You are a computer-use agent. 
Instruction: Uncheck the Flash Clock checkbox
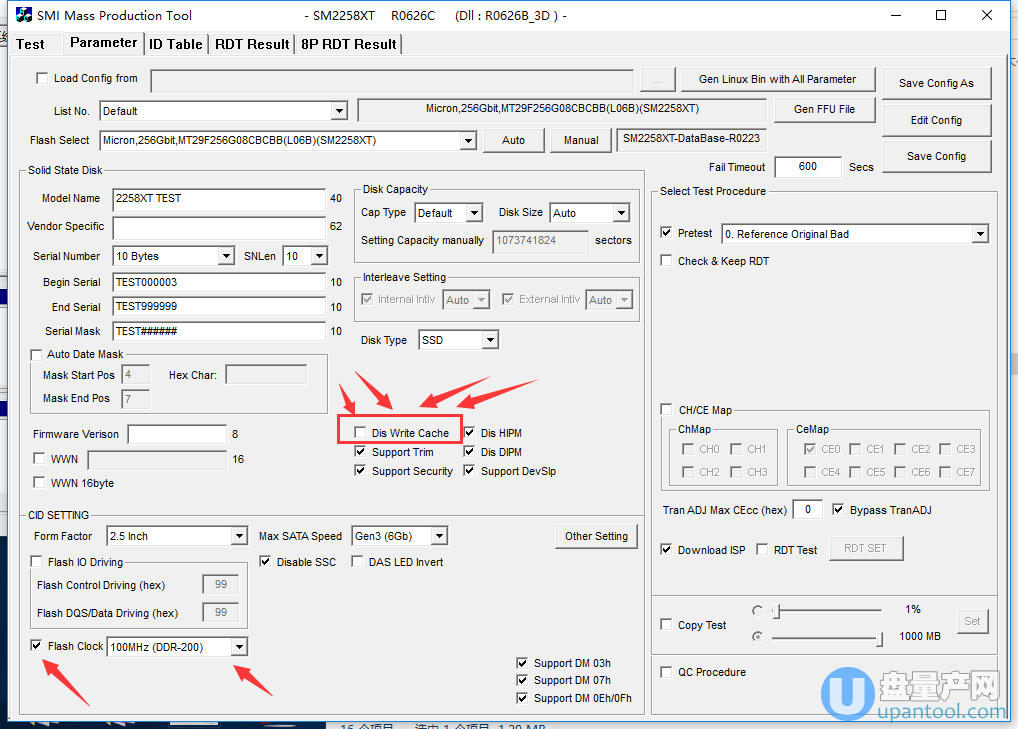tap(37, 646)
